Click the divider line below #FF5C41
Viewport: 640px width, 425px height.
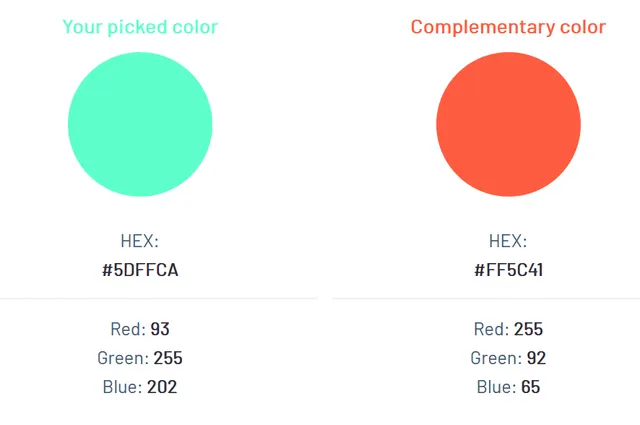486,298
